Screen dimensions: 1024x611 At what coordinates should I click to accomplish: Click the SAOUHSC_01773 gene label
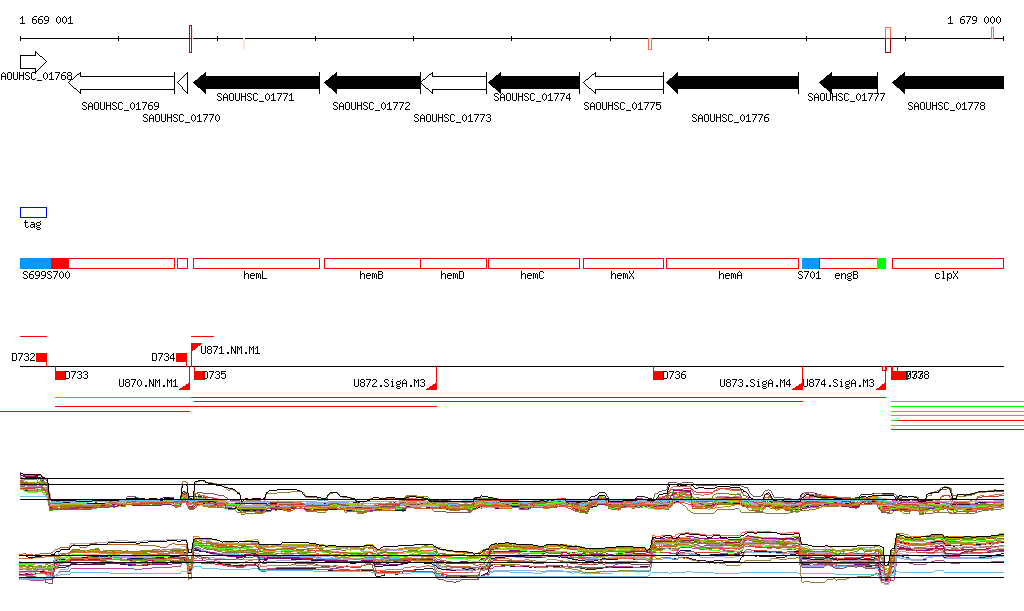tap(453, 118)
